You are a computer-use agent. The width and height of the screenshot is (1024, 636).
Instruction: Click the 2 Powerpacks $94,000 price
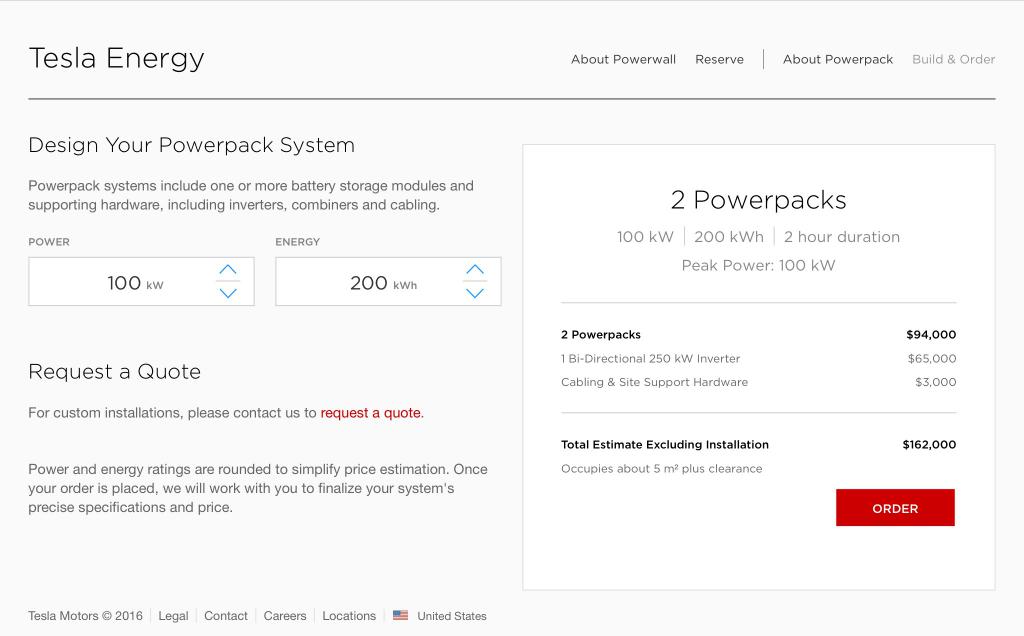931,334
